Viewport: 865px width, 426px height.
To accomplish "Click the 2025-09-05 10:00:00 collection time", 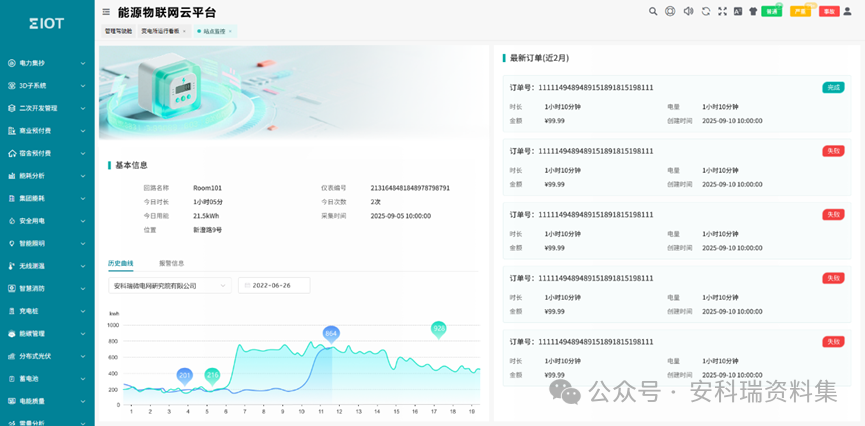I will 401,216.
